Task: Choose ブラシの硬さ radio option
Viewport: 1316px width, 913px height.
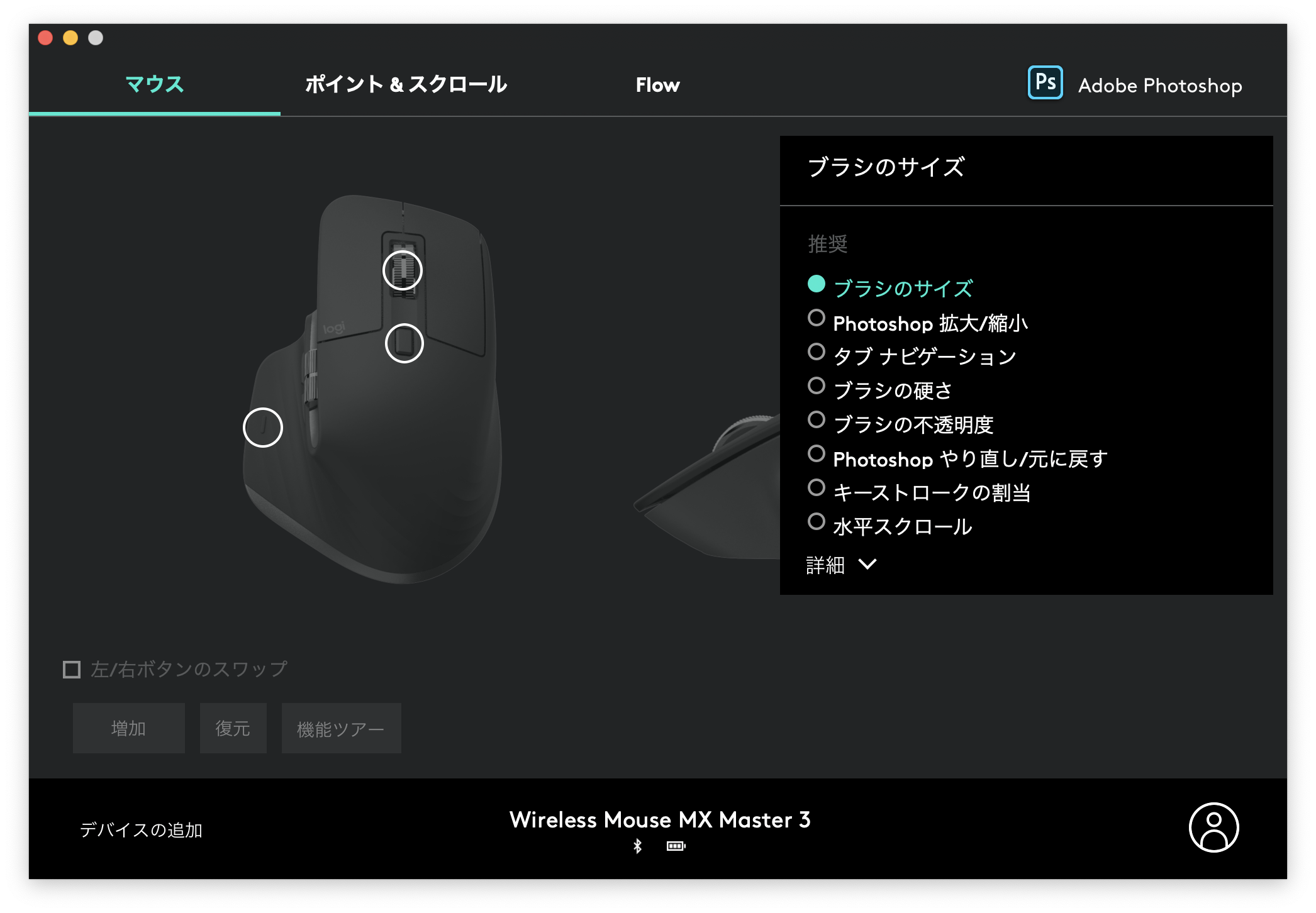Action: click(x=817, y=386)
